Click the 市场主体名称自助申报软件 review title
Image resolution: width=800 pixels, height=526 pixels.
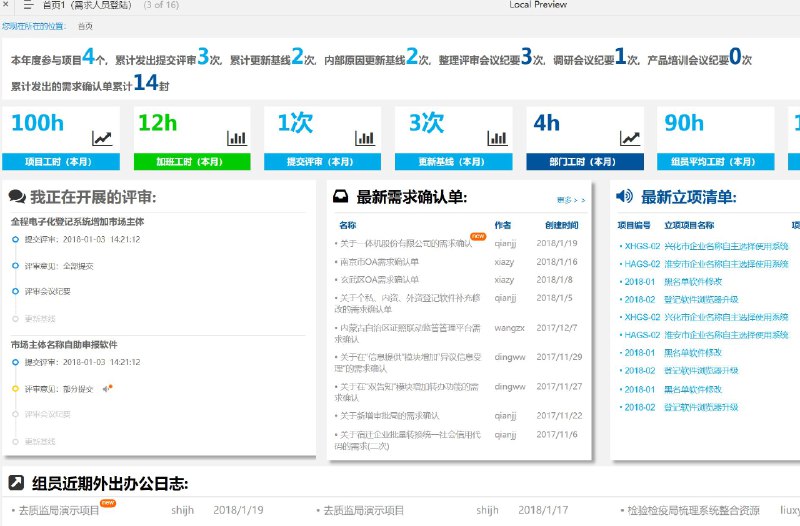(64, 344)
